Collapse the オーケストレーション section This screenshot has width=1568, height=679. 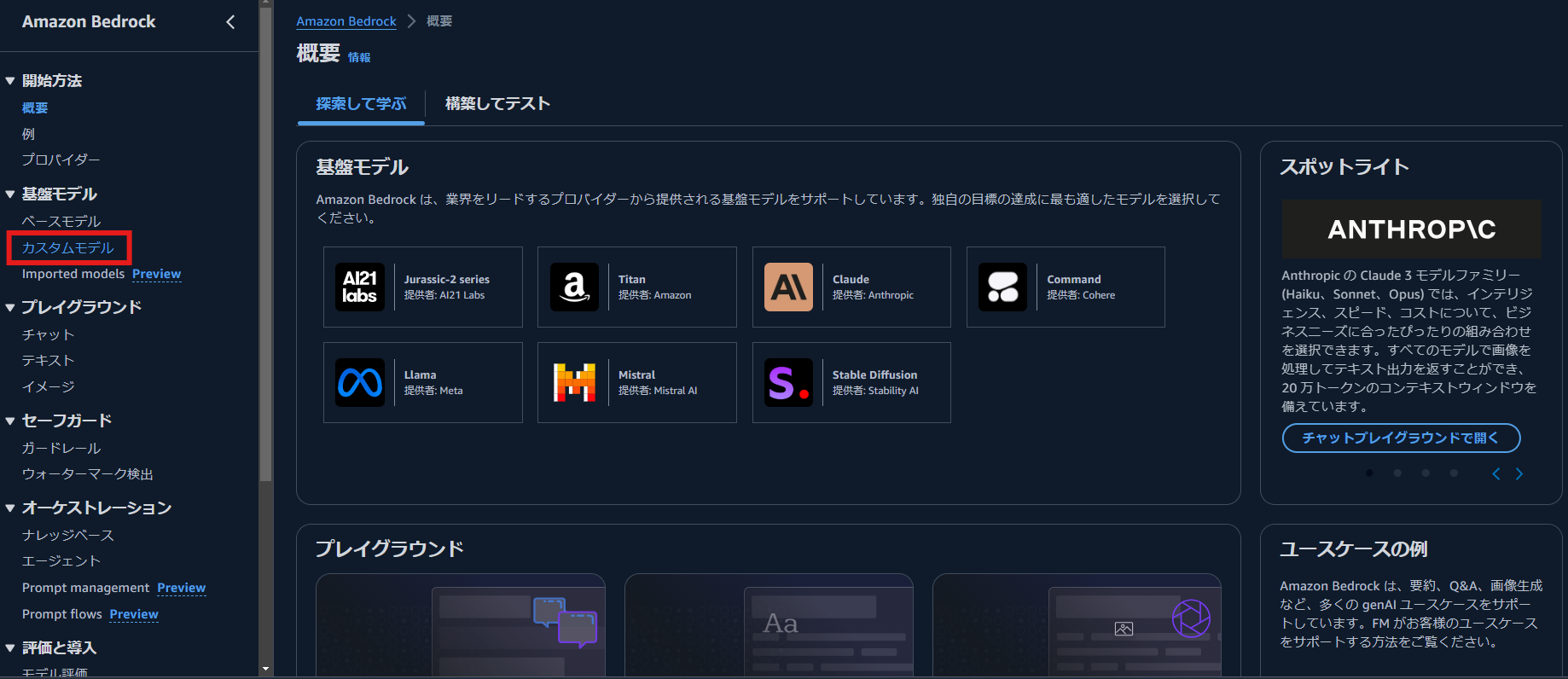(10, 508)
